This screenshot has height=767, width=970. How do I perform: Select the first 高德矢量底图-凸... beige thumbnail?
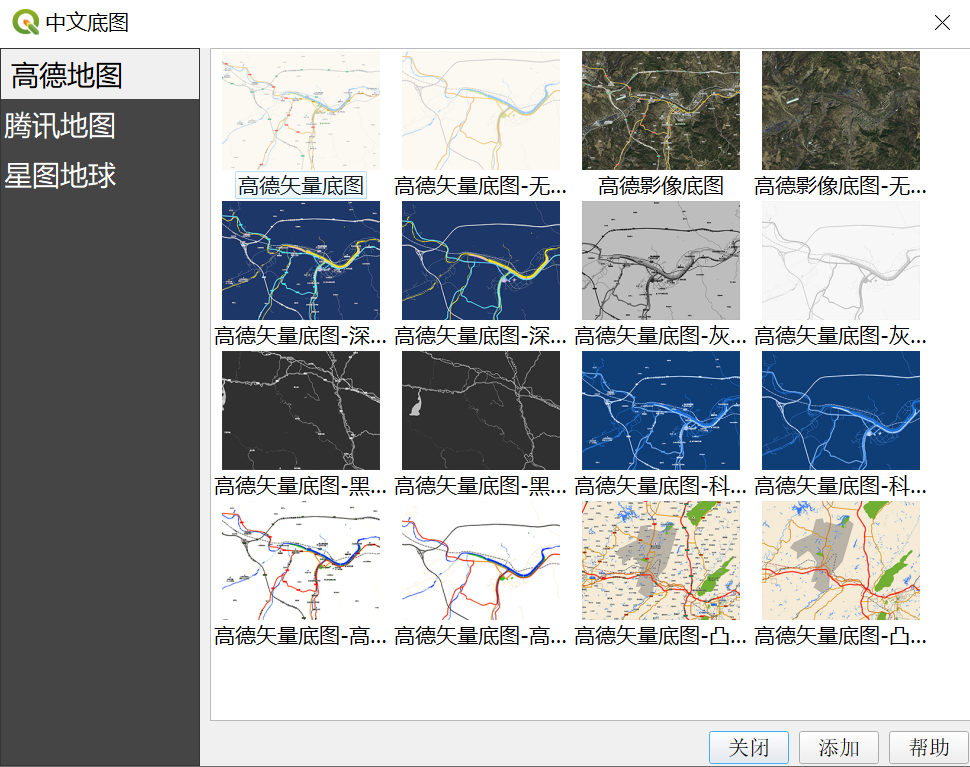coord(661,560)
